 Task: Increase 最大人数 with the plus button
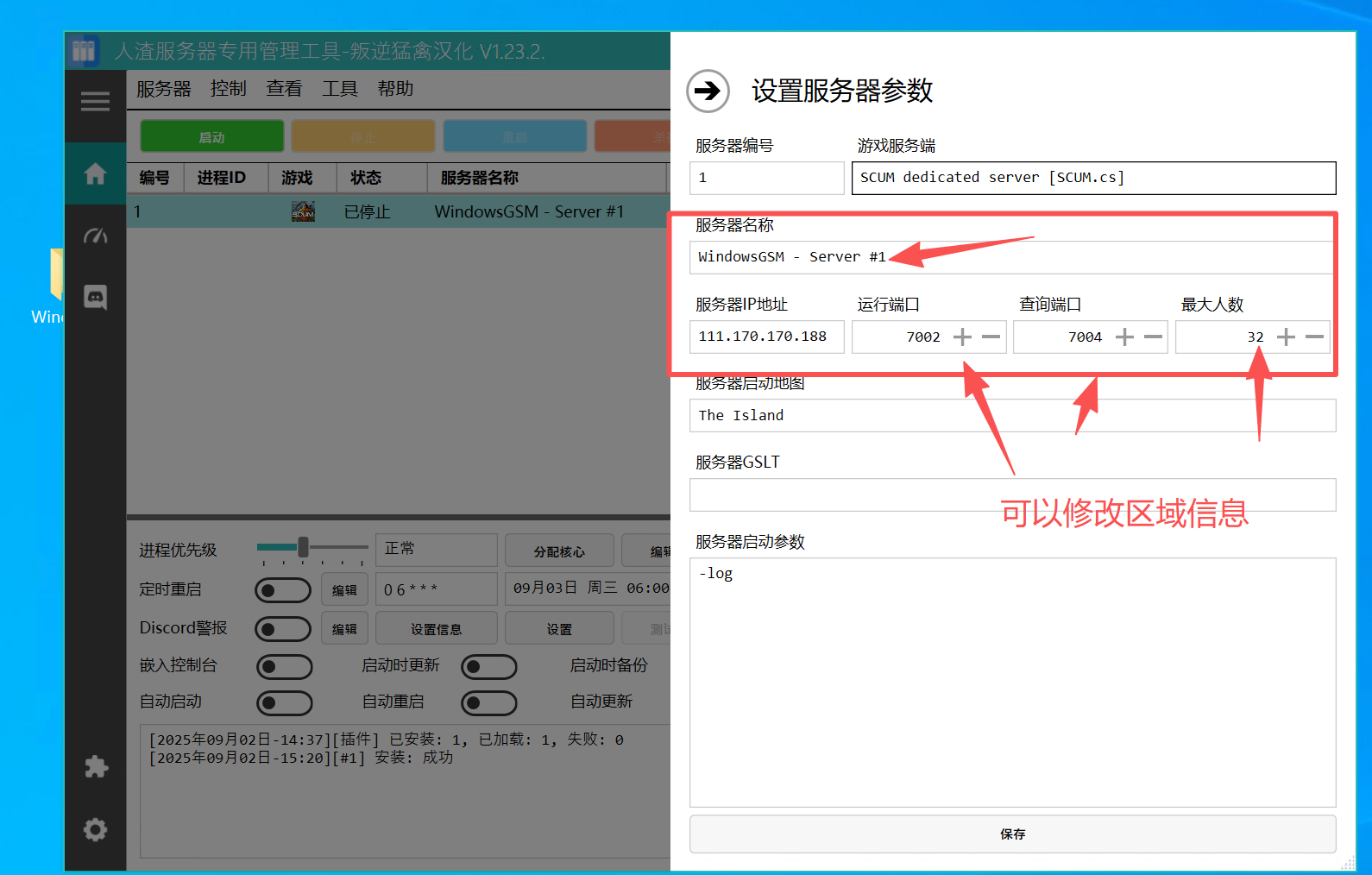coord(1286,337)
